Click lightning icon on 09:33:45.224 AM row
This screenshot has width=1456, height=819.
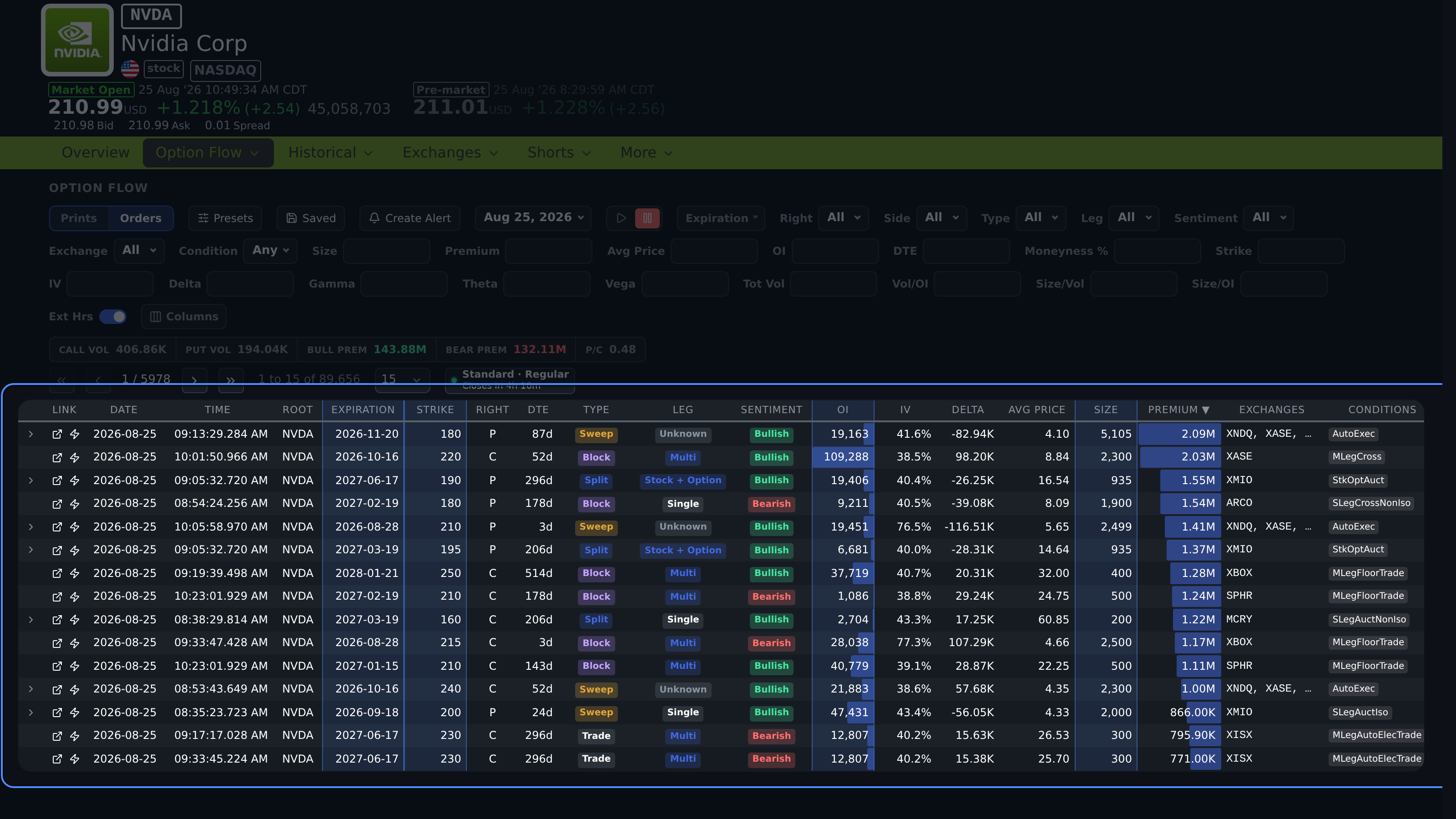tap(75, 759)
